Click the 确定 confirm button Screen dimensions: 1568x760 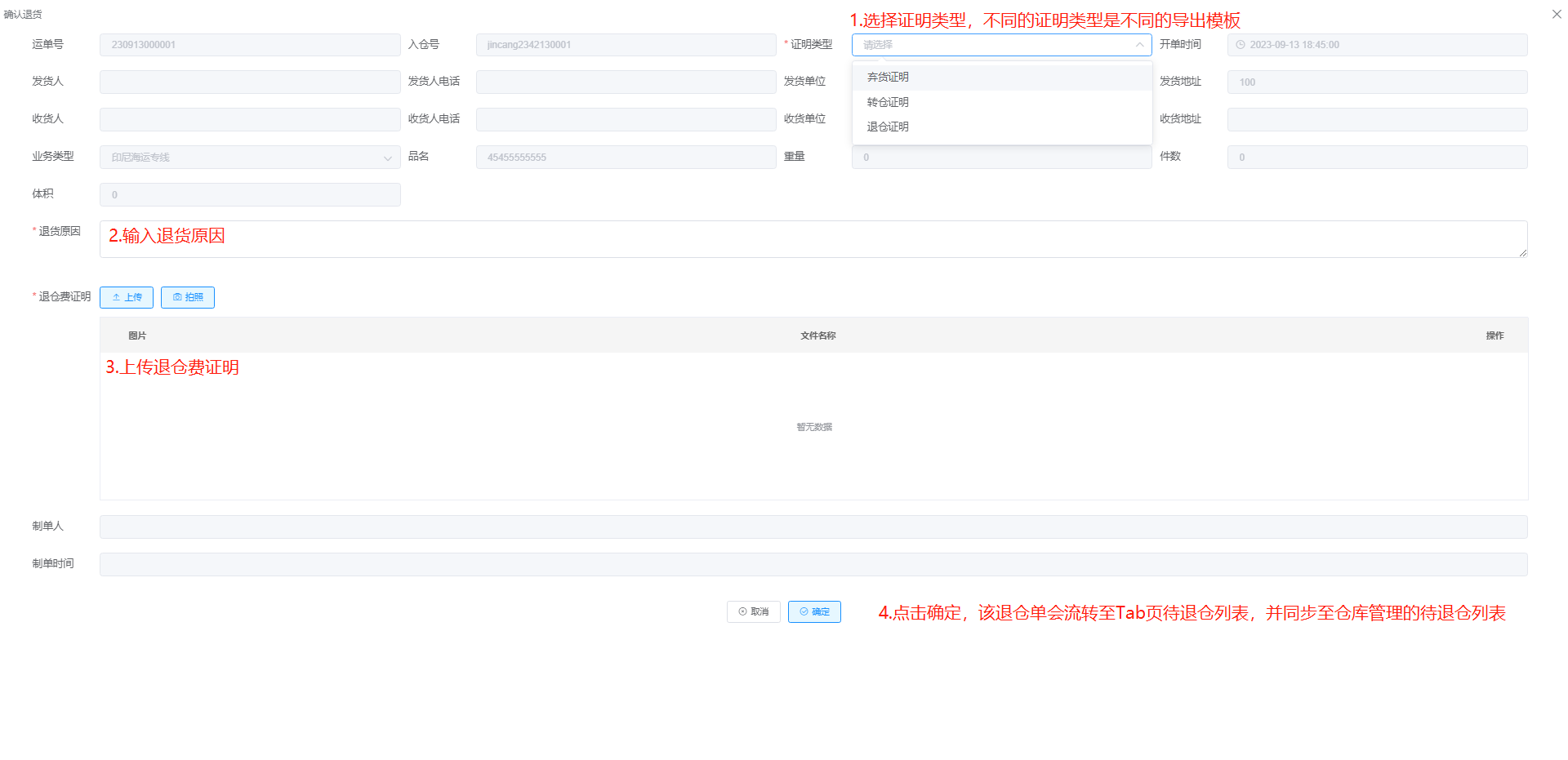point(814,611)
